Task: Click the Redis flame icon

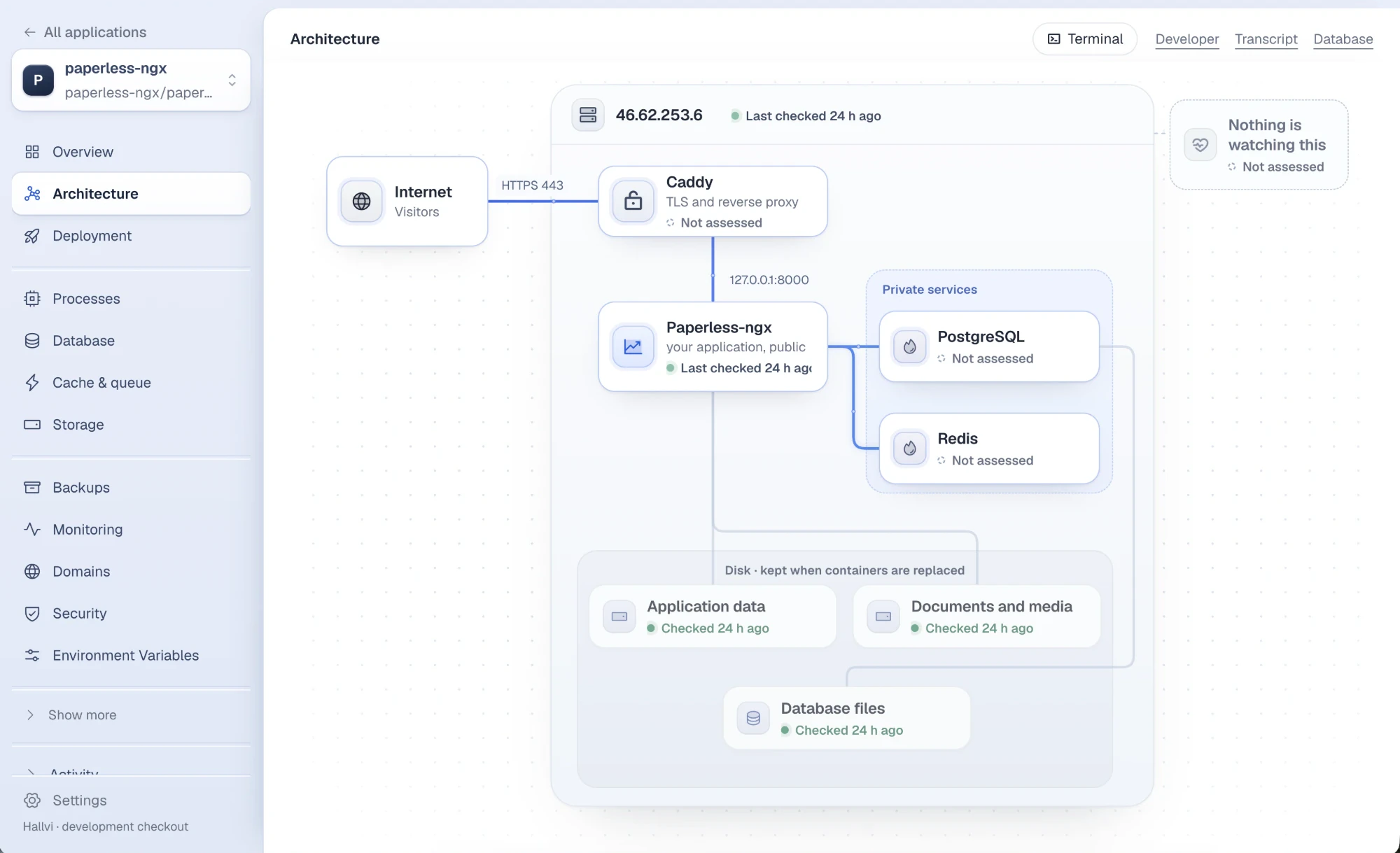Action: pos(909,449)
